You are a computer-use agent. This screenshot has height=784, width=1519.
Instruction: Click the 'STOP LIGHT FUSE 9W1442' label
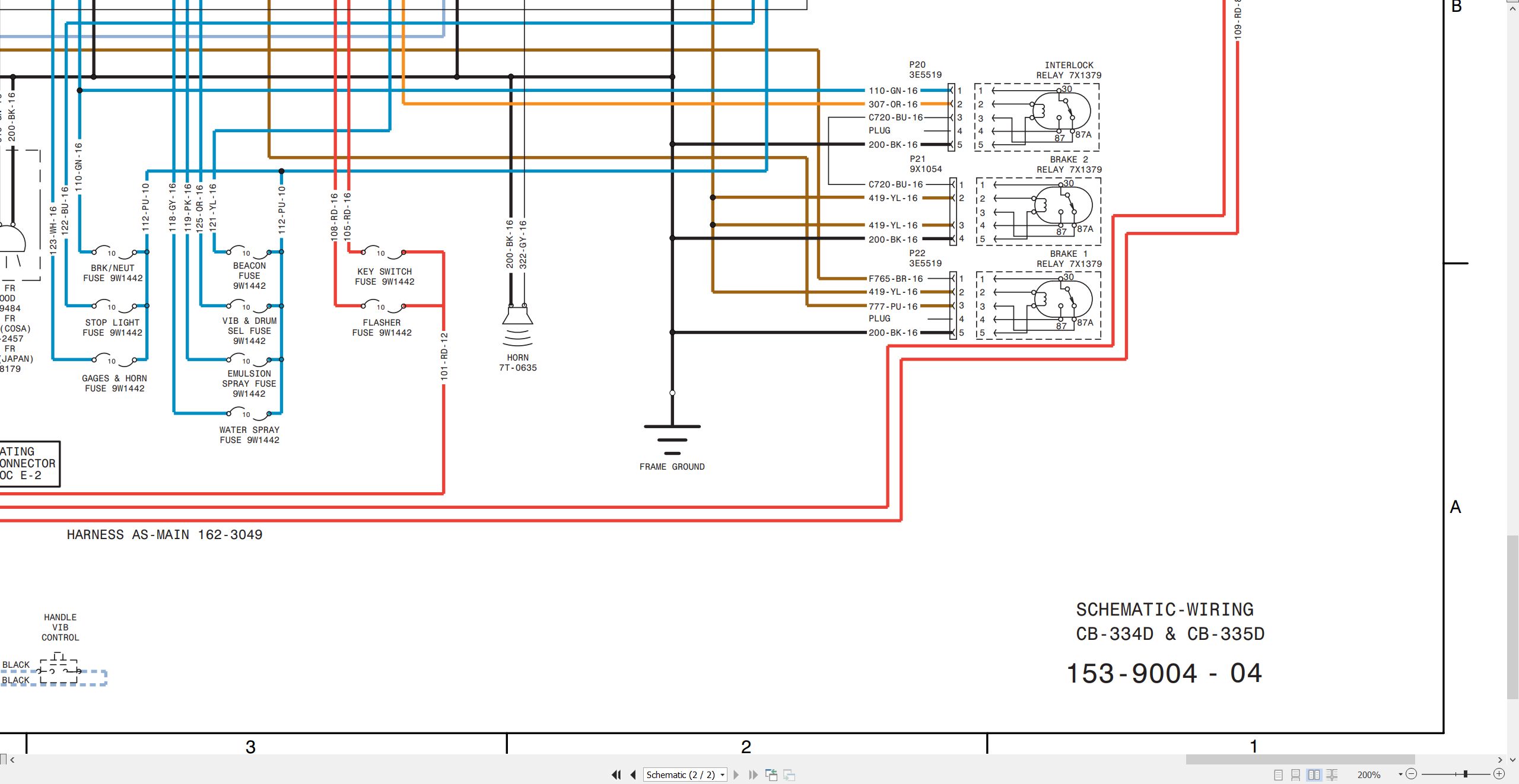click(x=113, y=327)
